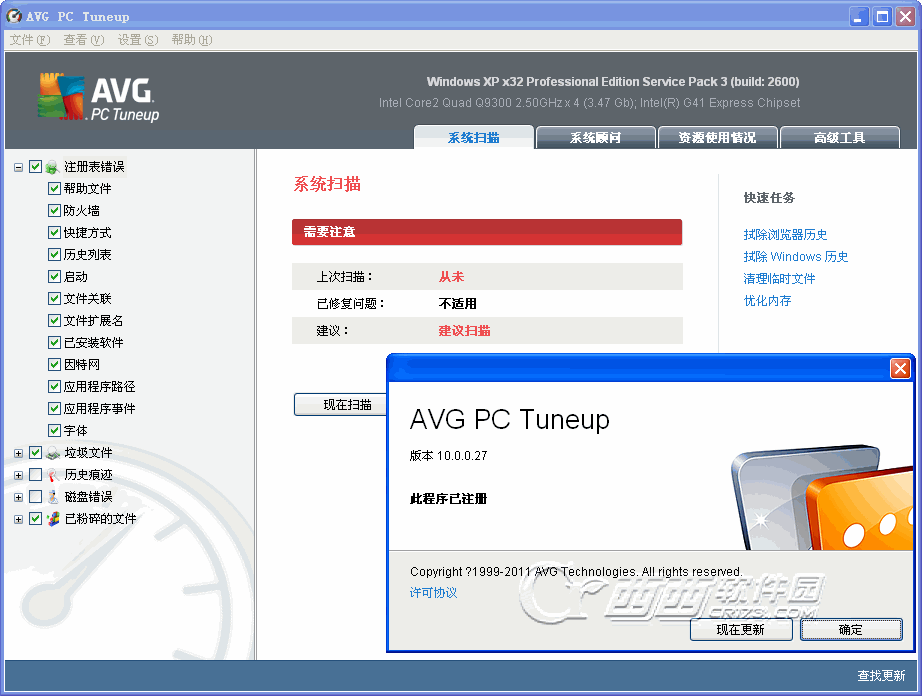
Task: Switch to the 系统顾问 tab
Action: 595,138
